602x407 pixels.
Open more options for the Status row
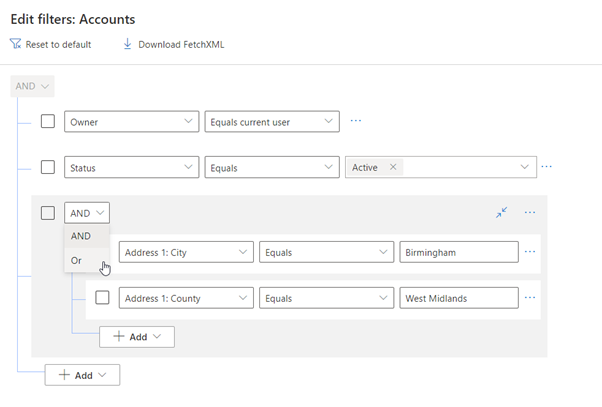click(546, 167)
